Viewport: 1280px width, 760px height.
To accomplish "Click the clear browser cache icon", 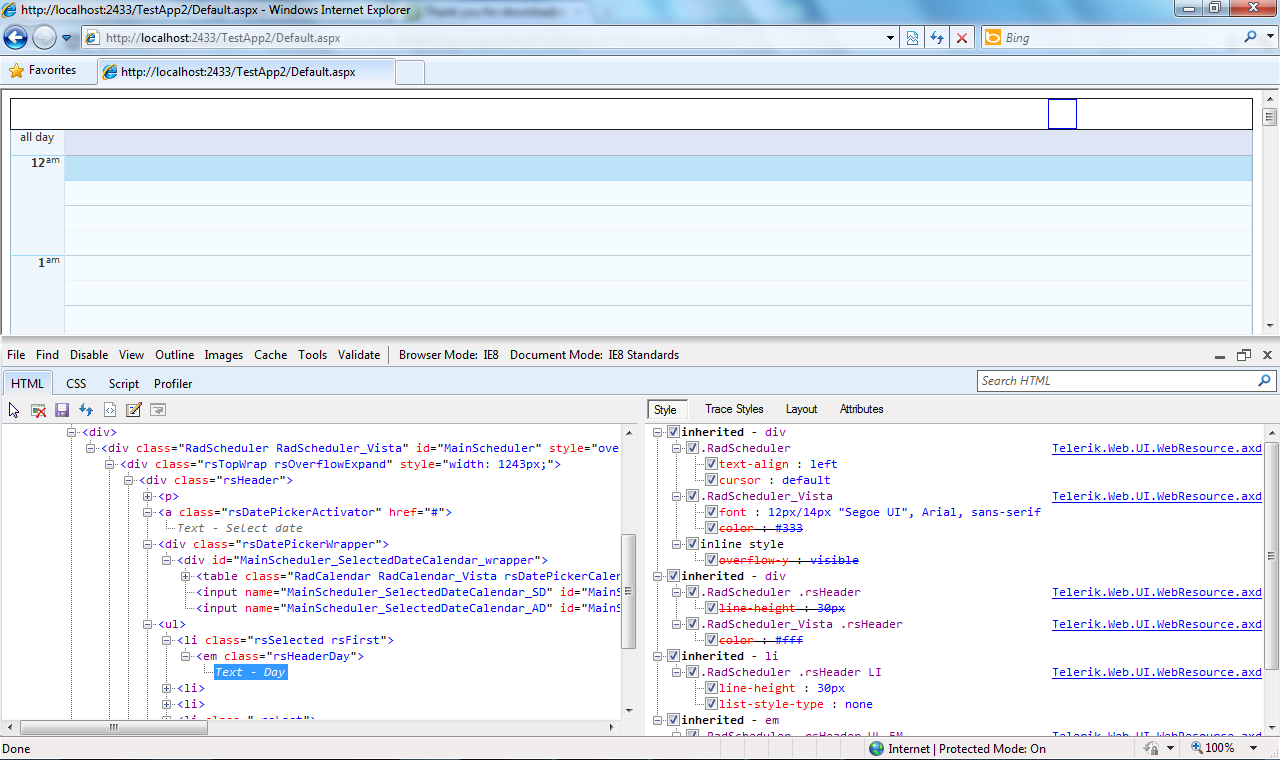I will pyautogui.click(x=39, y=410).
